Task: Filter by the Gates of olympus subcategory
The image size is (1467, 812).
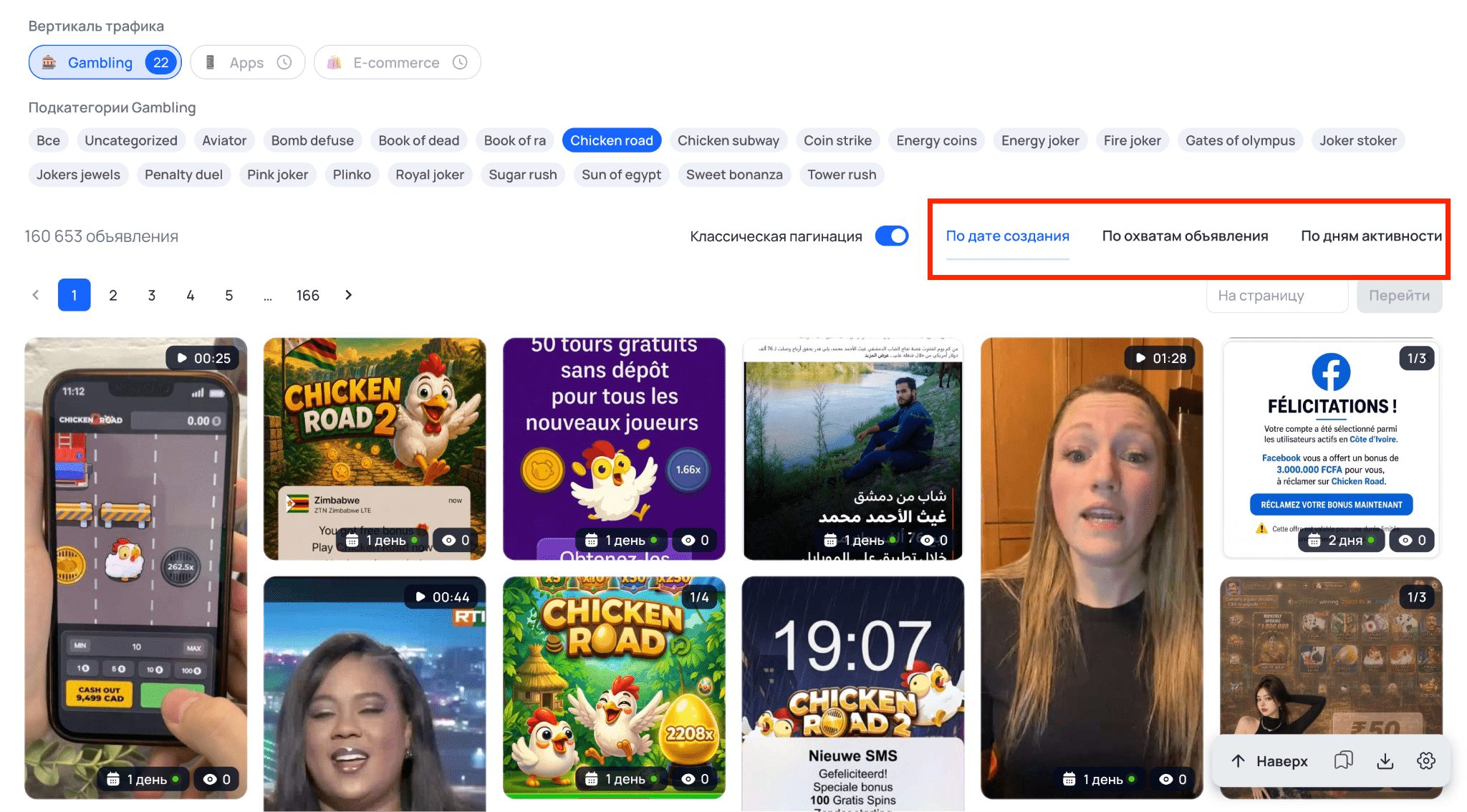Action: 1241,140
